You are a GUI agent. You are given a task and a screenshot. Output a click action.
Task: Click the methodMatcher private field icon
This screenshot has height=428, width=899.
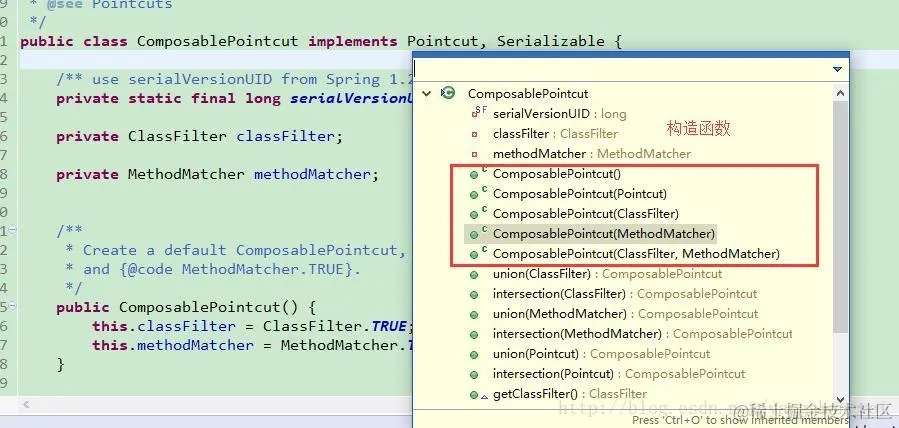click(x=474, y=154)
